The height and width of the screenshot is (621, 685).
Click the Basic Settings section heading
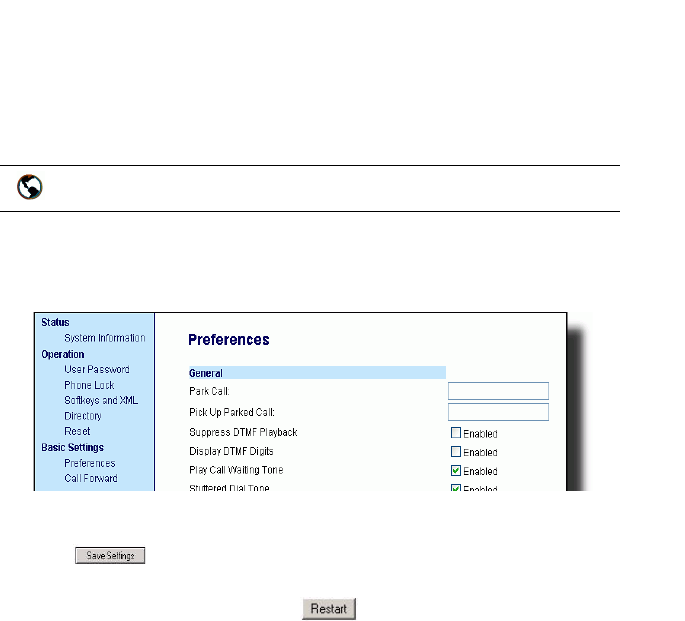[x=73, y=447]
